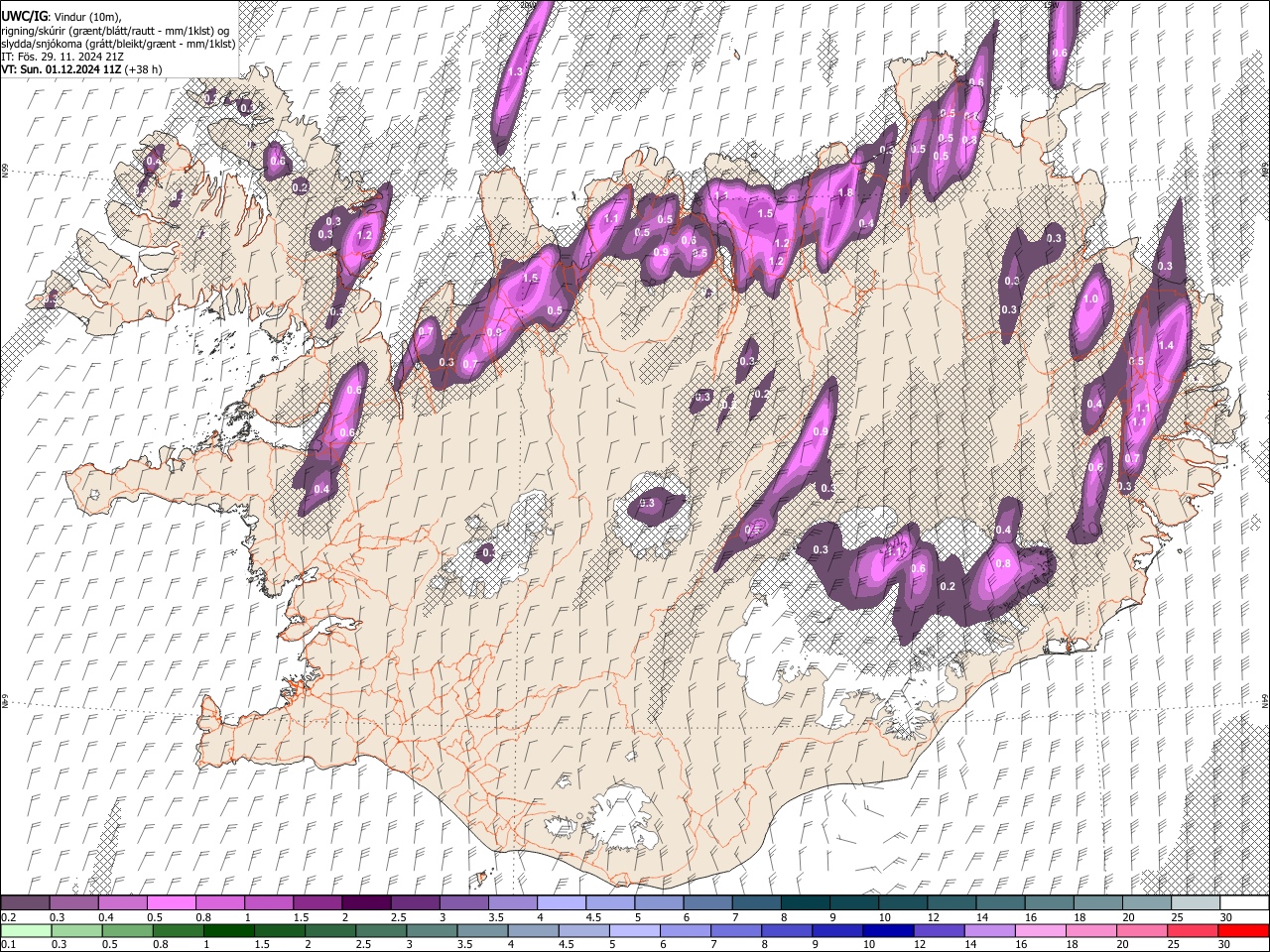Screen dimensions: 1270x952
Task: Pick darkest green lower swatch between 1 and 1.5
Action: coord(228,930)
